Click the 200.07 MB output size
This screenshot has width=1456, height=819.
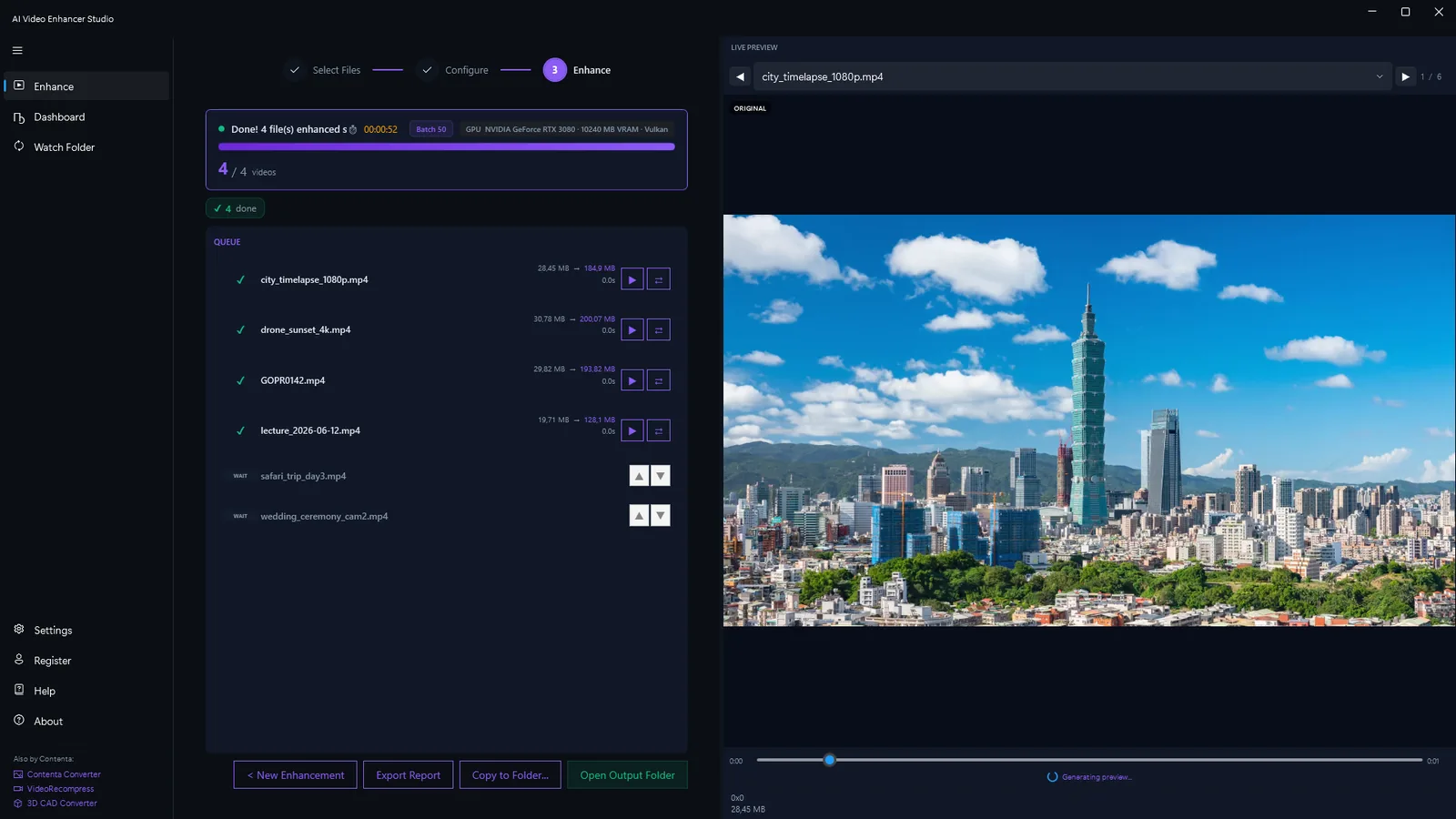pos(598,319)
